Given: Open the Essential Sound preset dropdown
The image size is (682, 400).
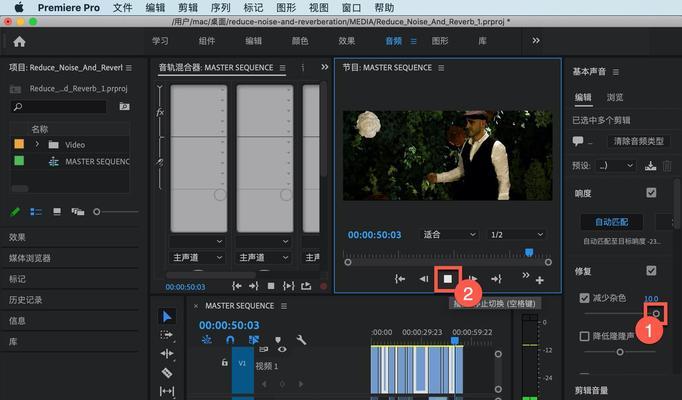Looking at the screenshot, I should (615, 166).
